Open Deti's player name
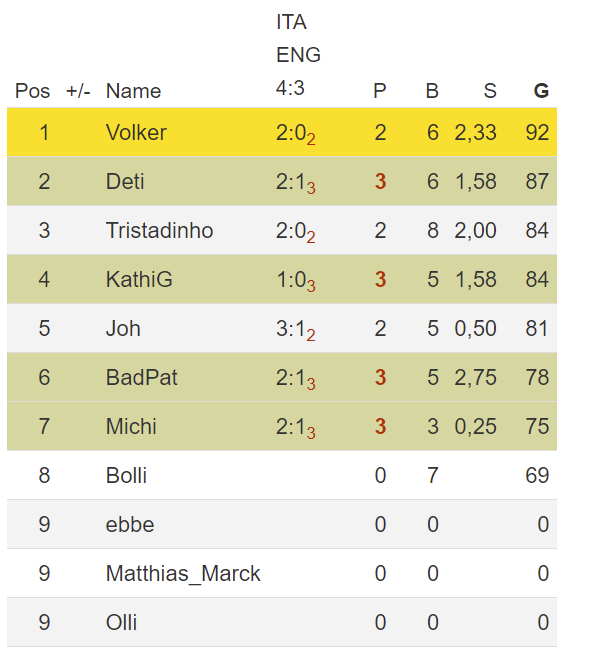The image size is (593, 661). (x=125, y=182)
